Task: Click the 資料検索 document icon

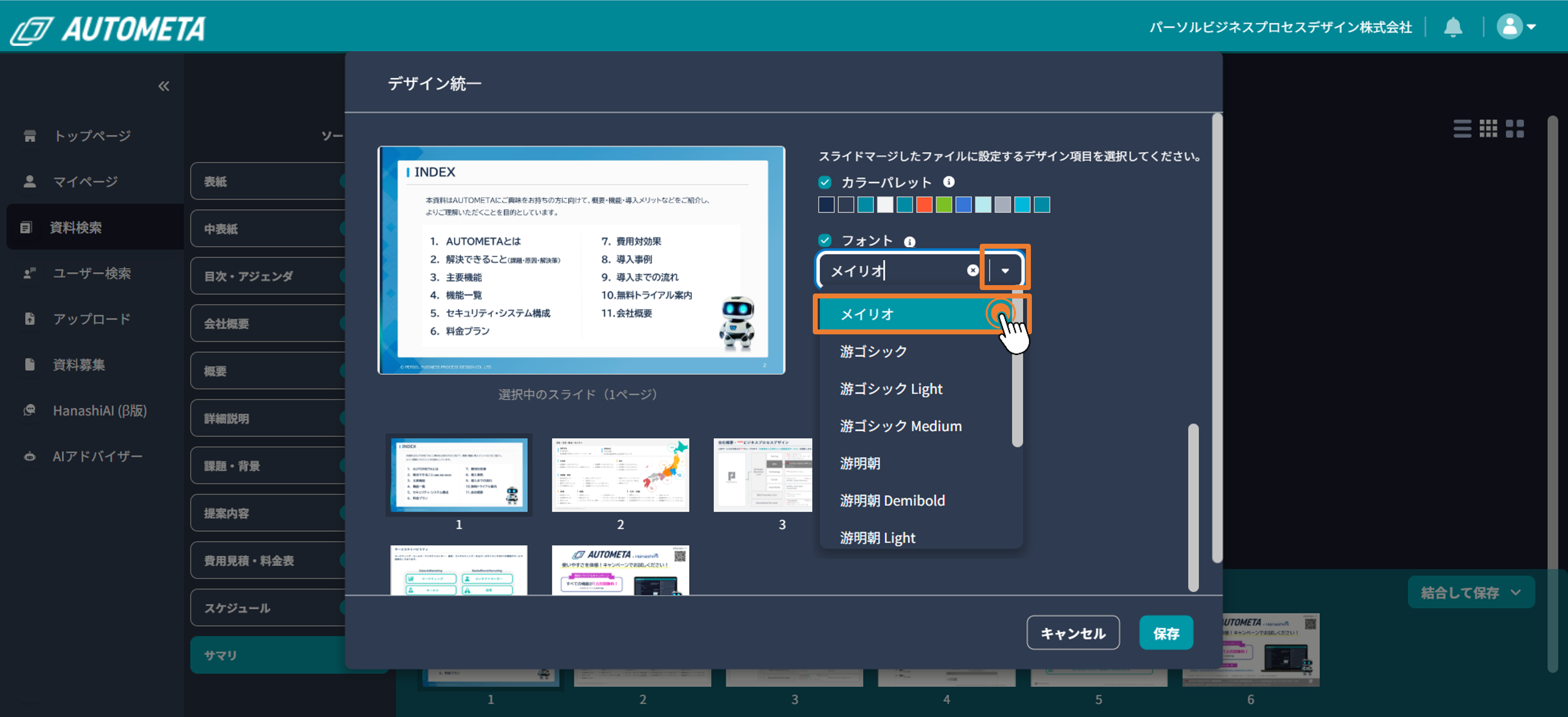Action: point(26,227)
